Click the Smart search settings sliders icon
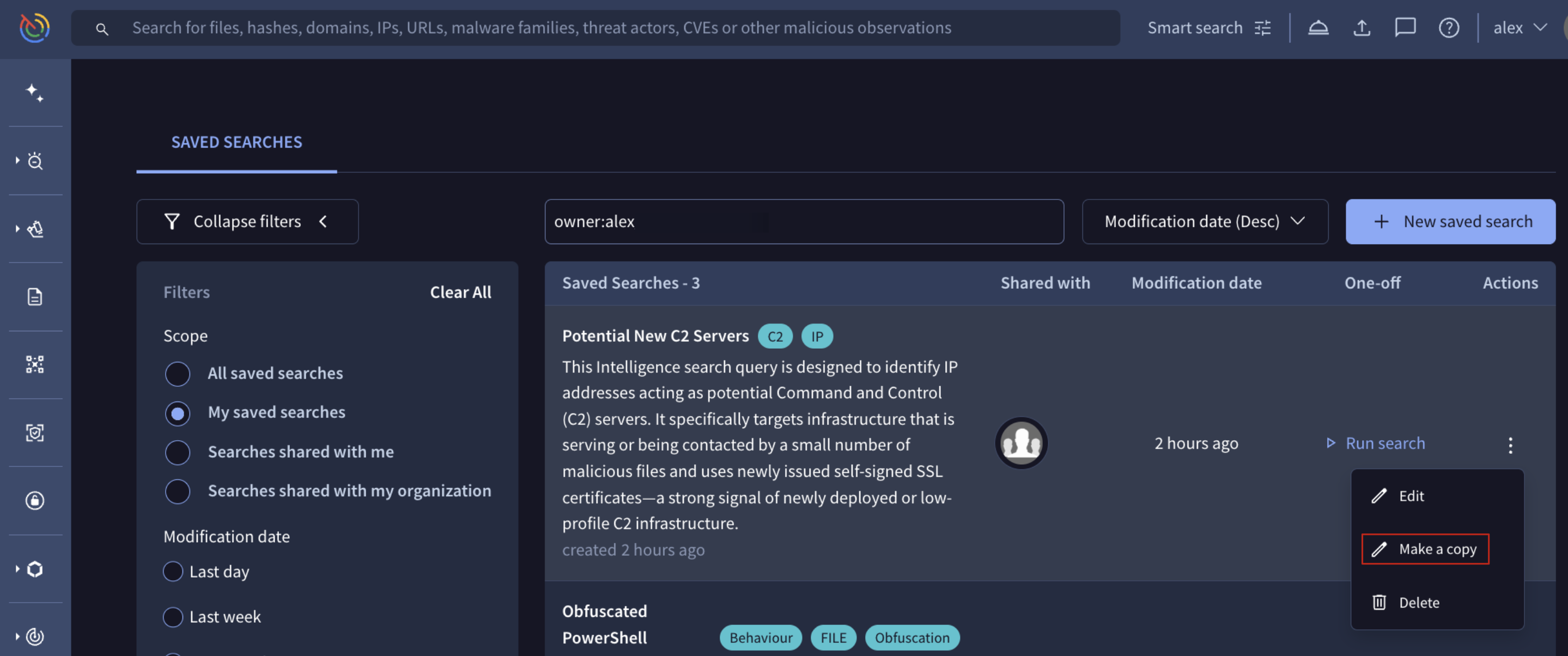This screenshot has height=656, width=1568. coord(1263,28)
